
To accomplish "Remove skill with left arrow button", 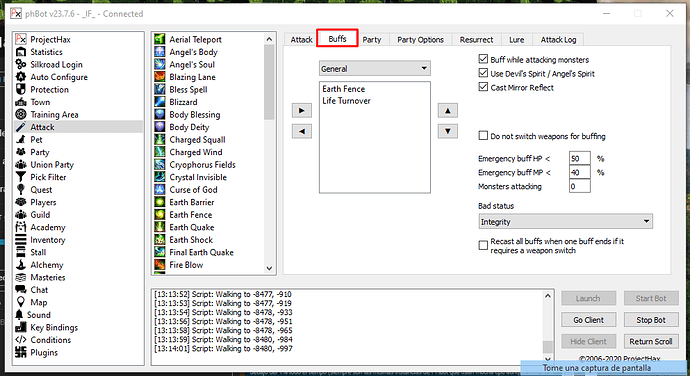I will pyautogui.click(x=301, y=131).
